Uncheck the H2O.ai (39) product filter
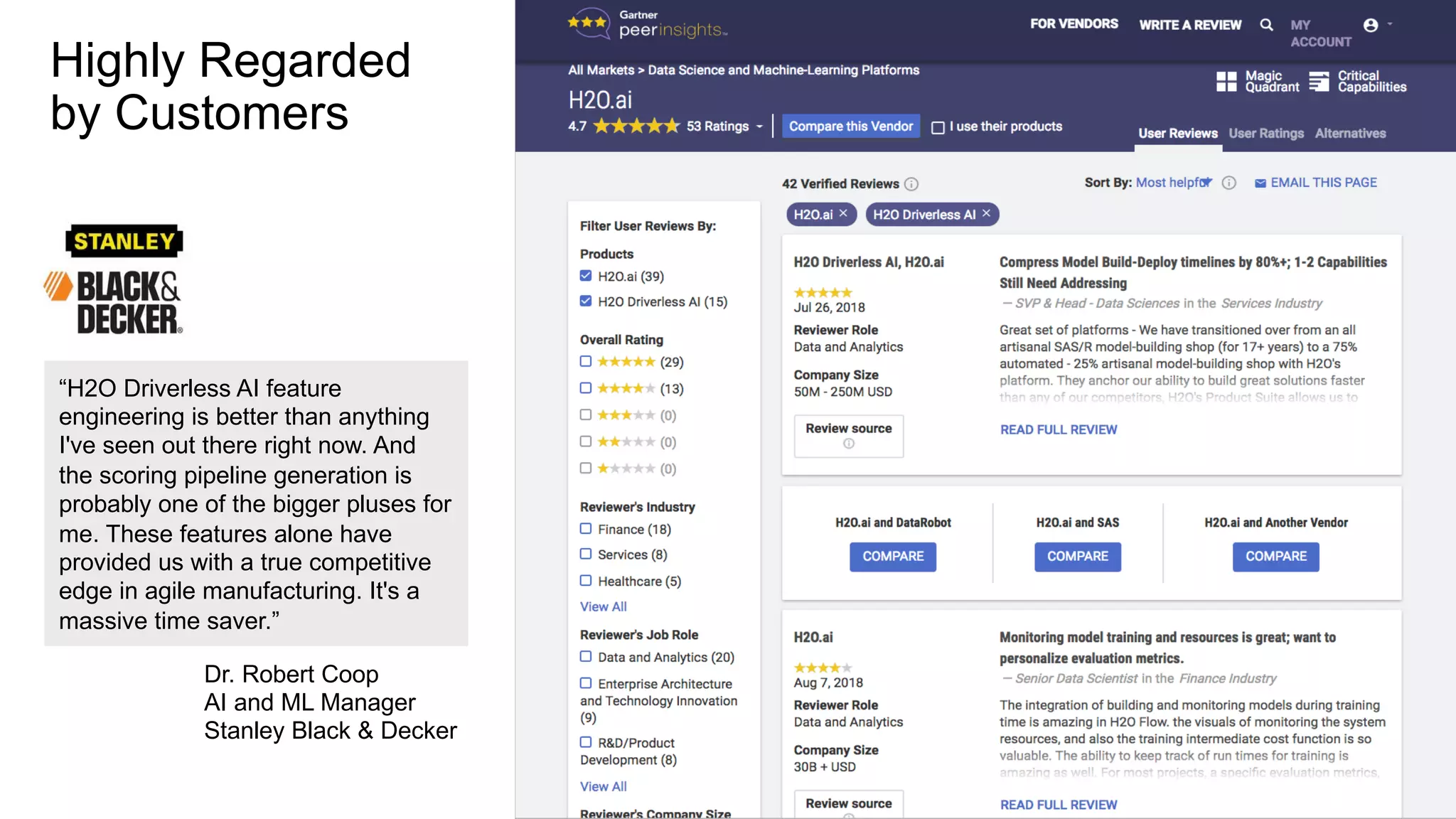This screenshot has height=819, width=1456. coord(586,276)
